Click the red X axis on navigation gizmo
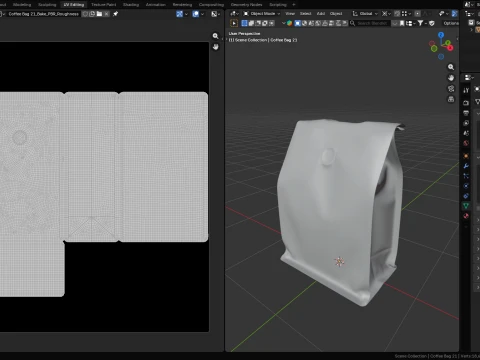 (x=450, y=48)
